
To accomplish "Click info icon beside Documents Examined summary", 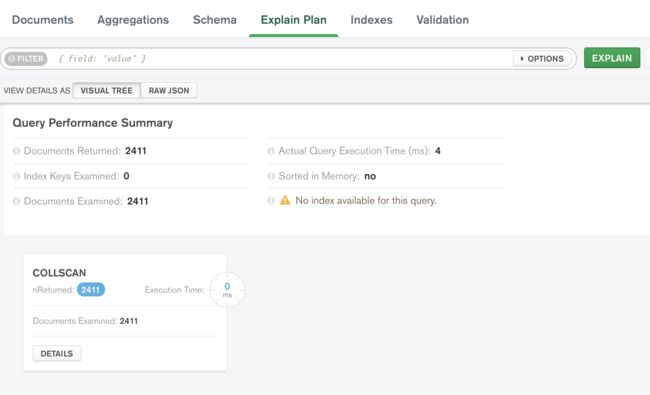I will [x=16, y=201].
